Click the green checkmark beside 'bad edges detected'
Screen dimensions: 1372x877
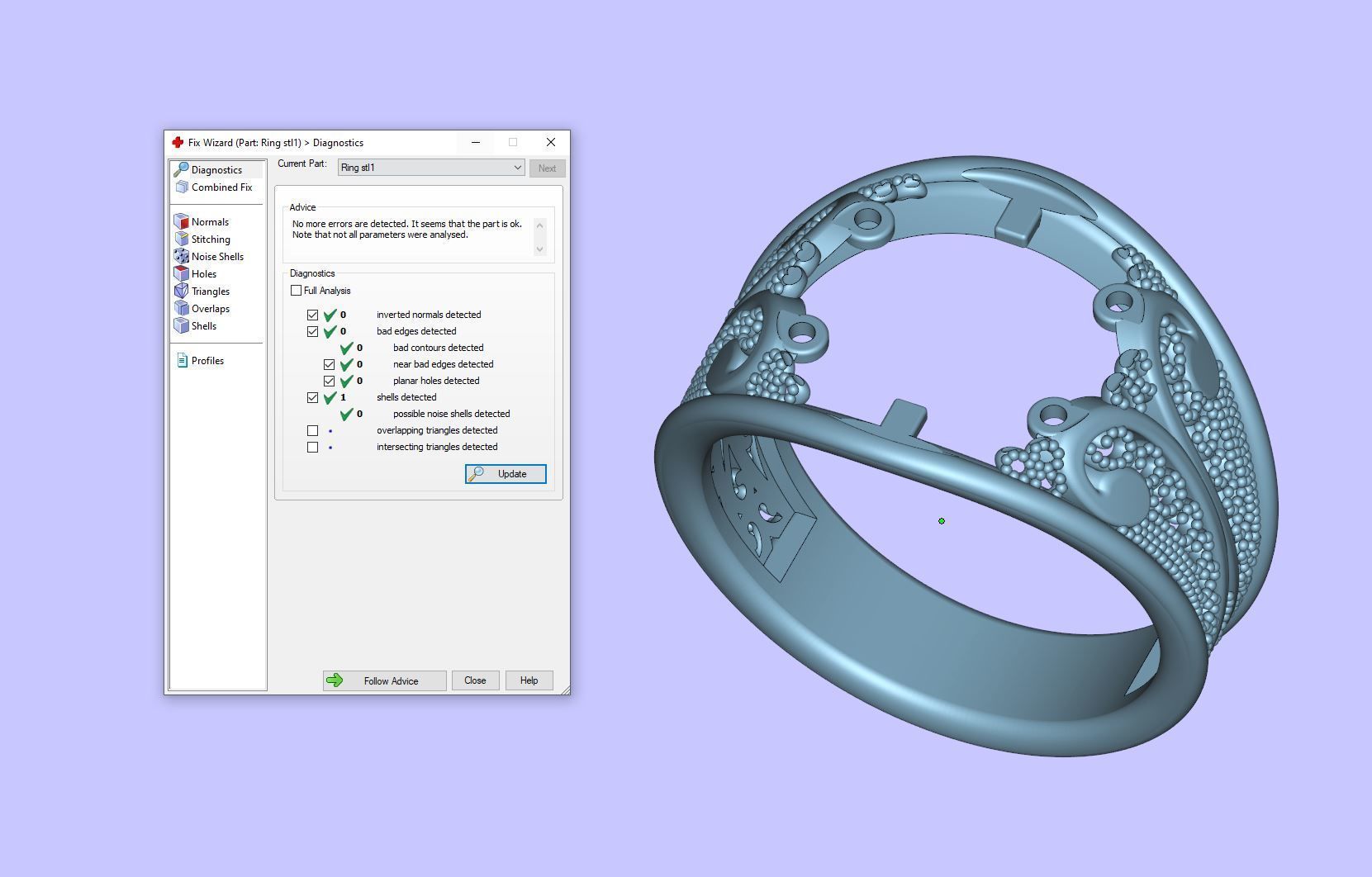(330, 331)
